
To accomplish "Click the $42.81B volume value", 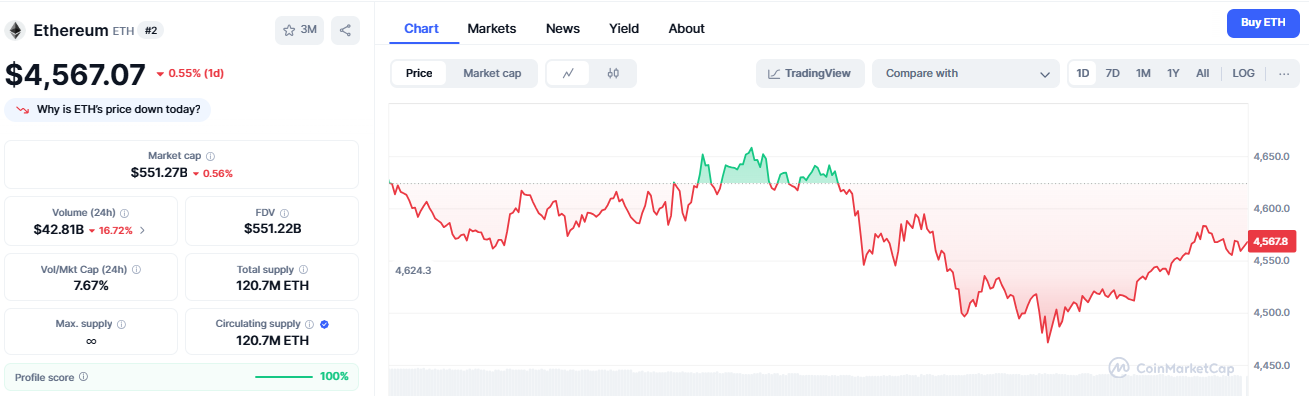I will coord(58,230).
